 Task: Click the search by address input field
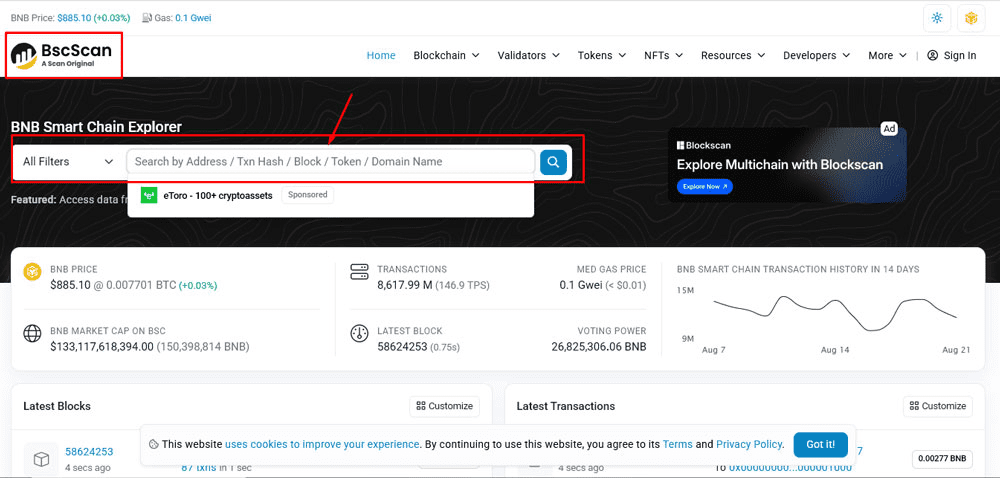coord(330,161)
